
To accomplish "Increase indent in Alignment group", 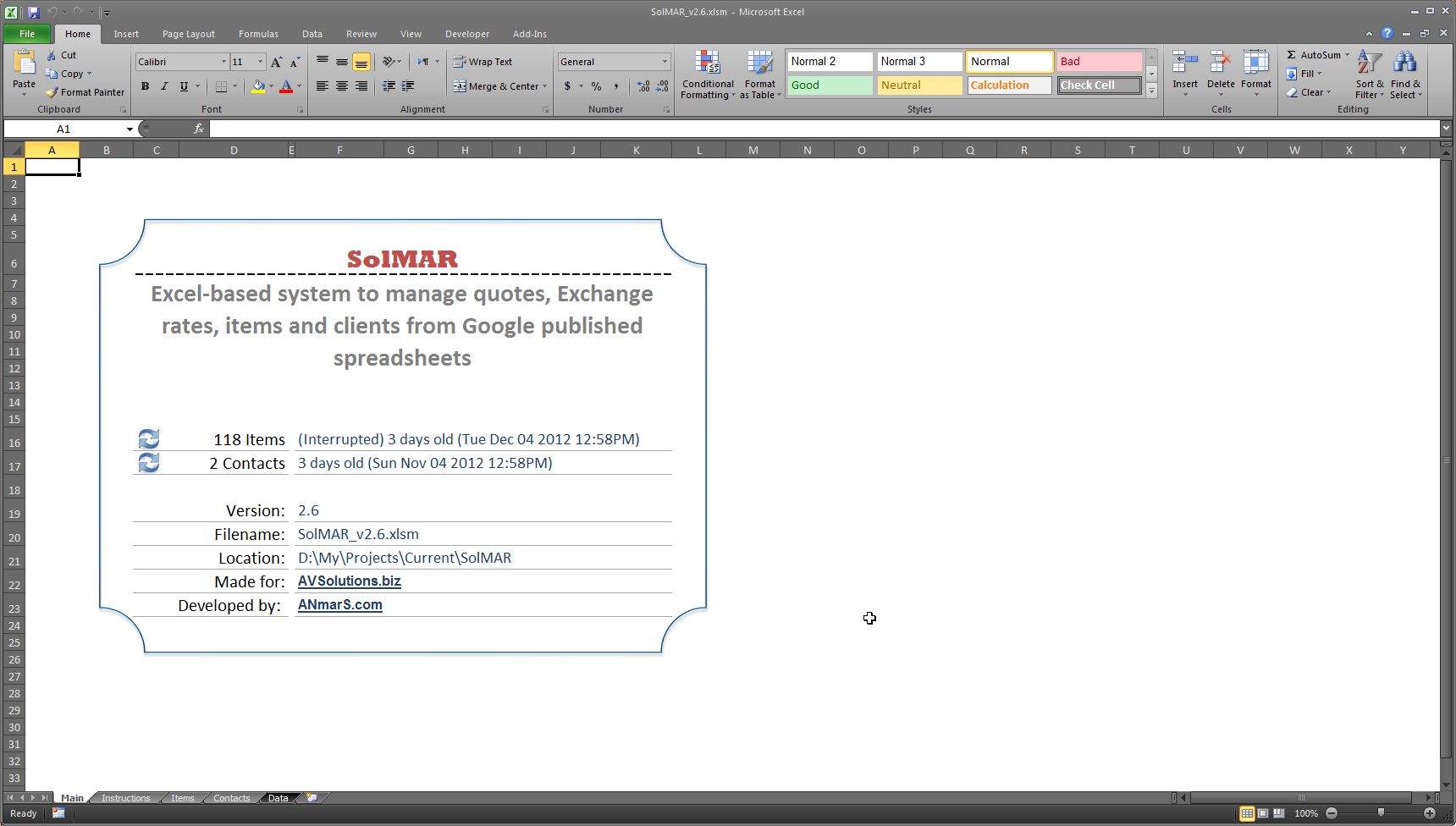I will click(408, 86).
